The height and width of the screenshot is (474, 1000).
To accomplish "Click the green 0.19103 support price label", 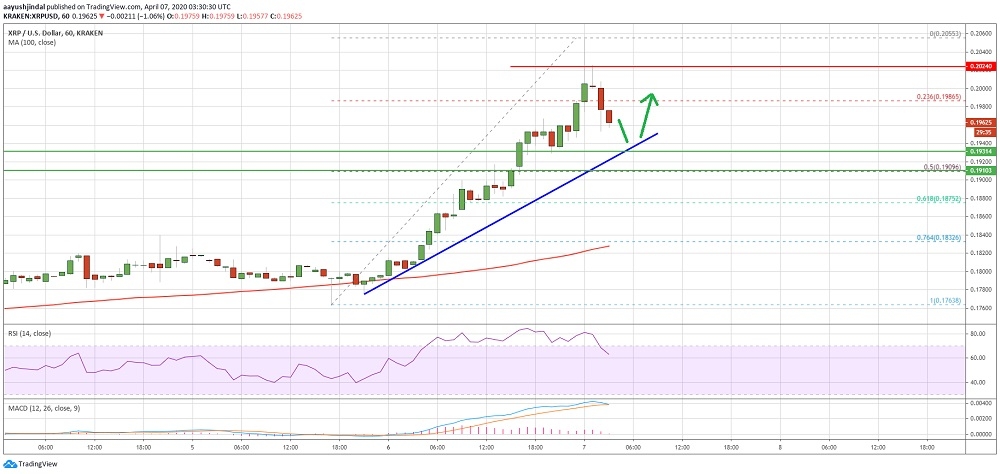I will [980, 171].
